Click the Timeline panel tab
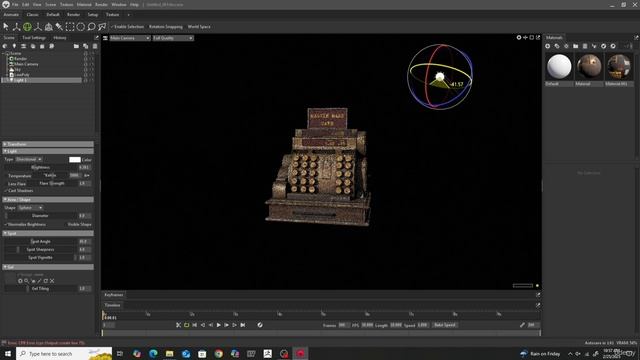Screen dimensions: 640x360 click(x=112, y=305)
